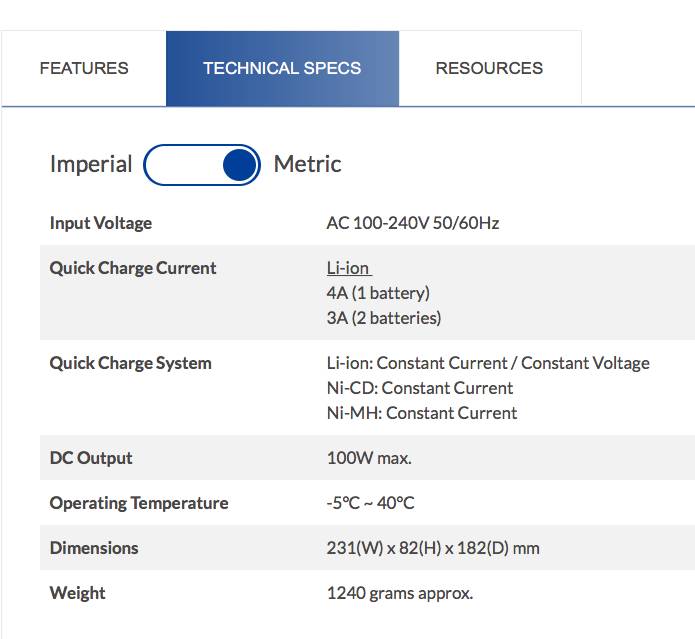Click the underlined Li-ion text
This screenshot has height=639, width=695.
348,268
